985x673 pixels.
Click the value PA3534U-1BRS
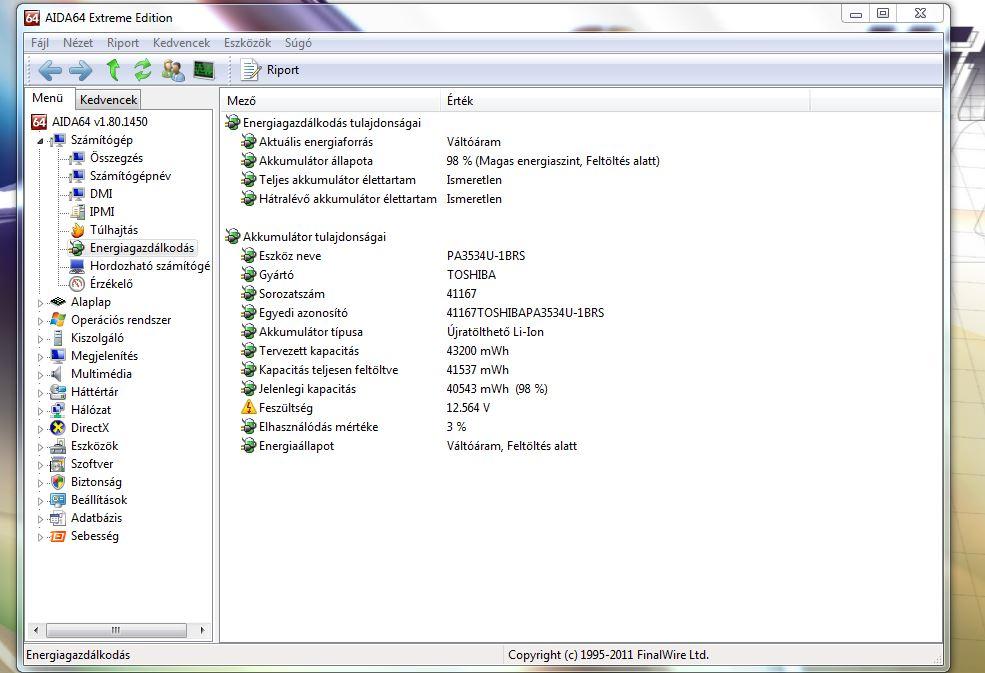(486, 256)
